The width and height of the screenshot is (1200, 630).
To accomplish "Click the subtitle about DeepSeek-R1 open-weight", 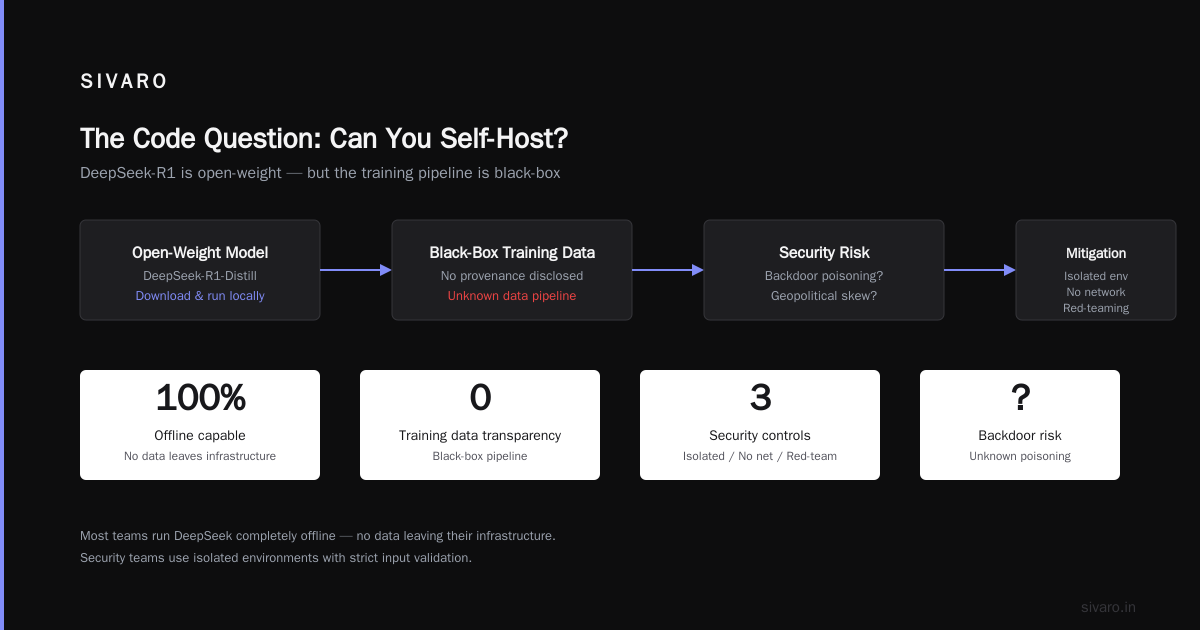I will pyautogui.click(x=320, y=173).
